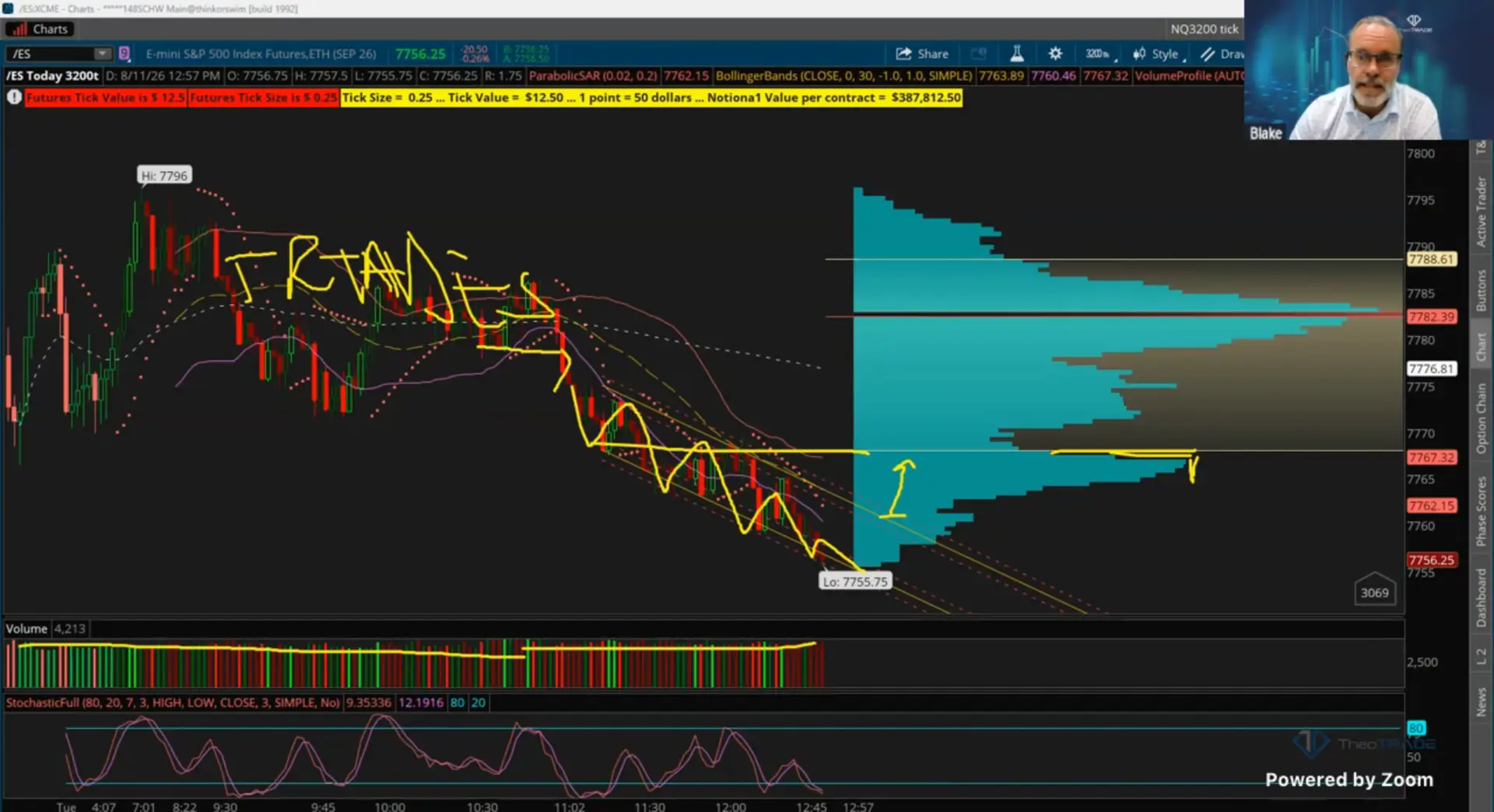Click the yellow Tick Size notional value label

[651, 97]
